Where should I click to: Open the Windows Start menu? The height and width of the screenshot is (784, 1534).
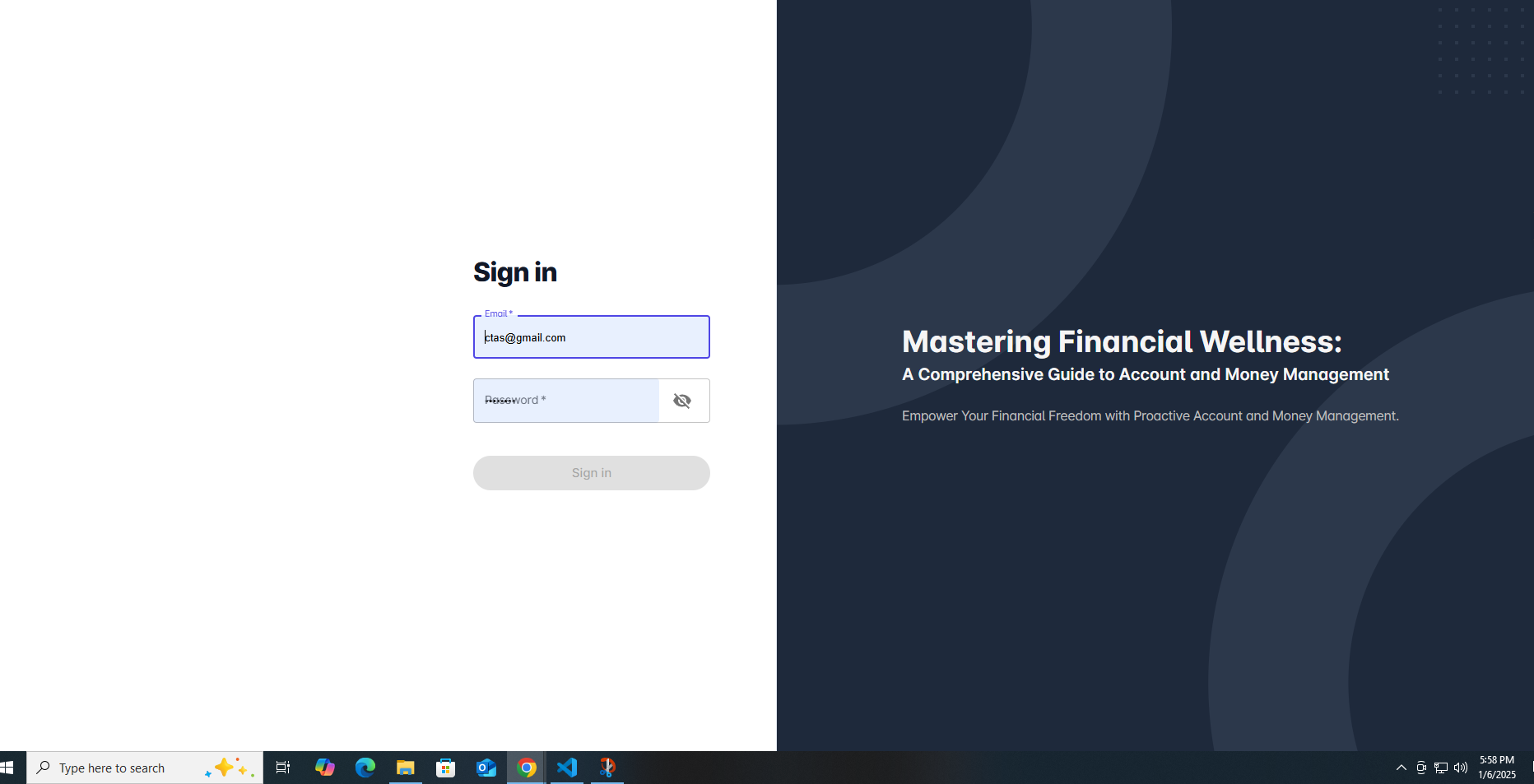7,768
